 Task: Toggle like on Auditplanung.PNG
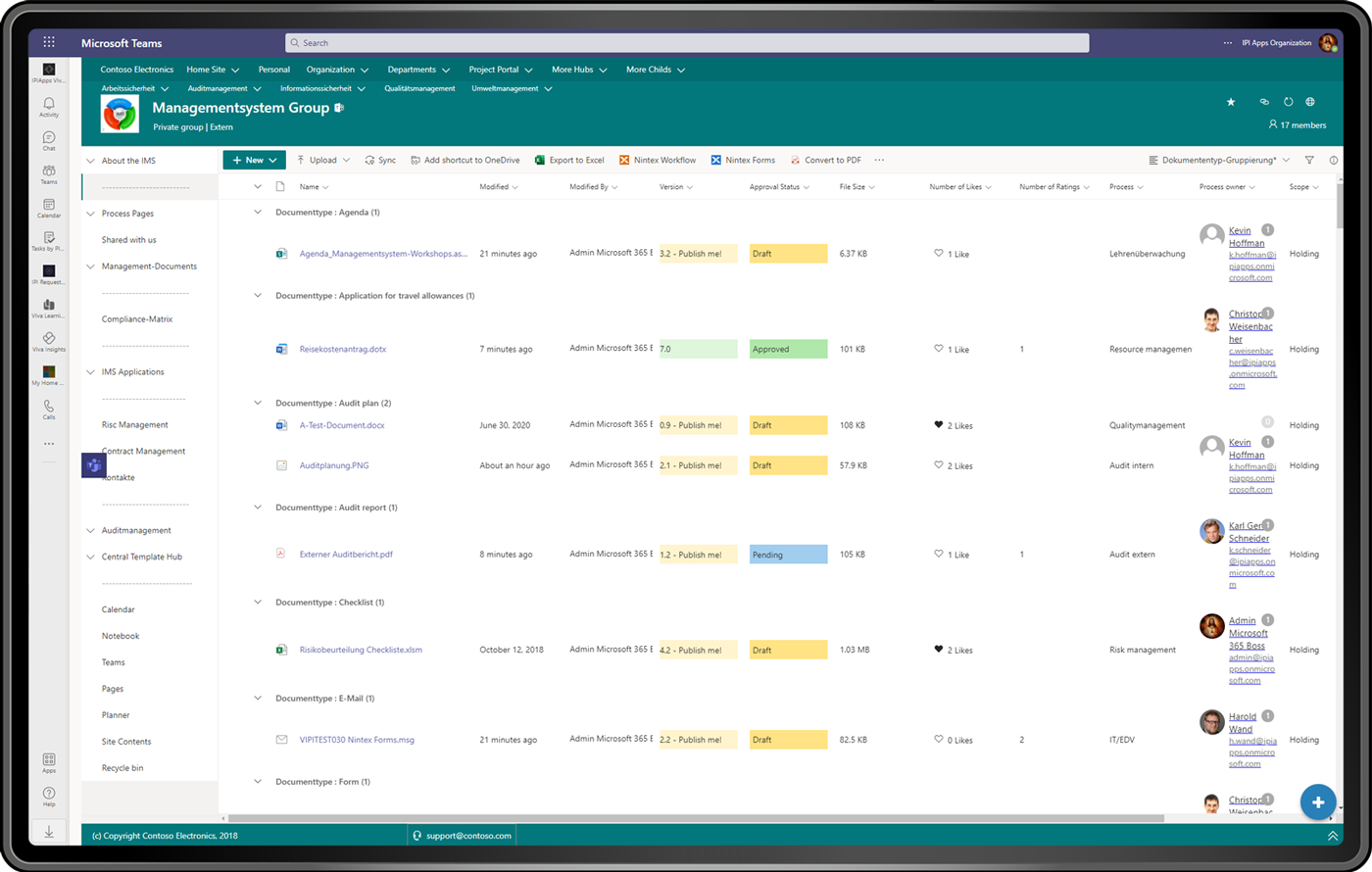click(x=939, y=465)
